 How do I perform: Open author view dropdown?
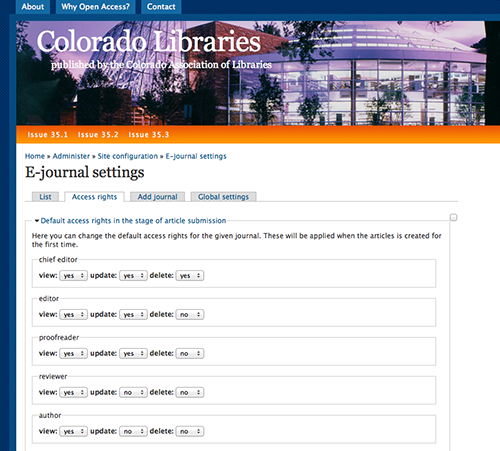(73, 431)
